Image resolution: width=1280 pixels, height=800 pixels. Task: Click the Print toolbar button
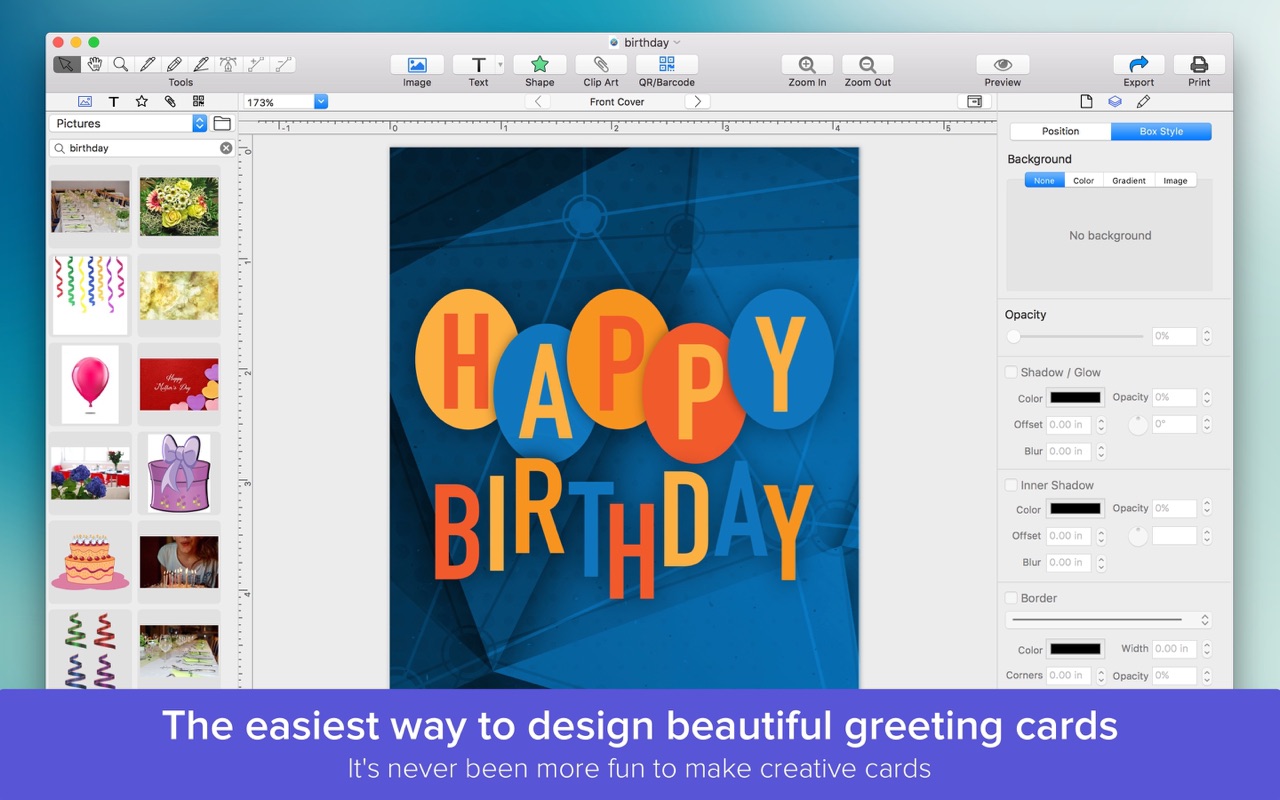(x=1199, y=65)
